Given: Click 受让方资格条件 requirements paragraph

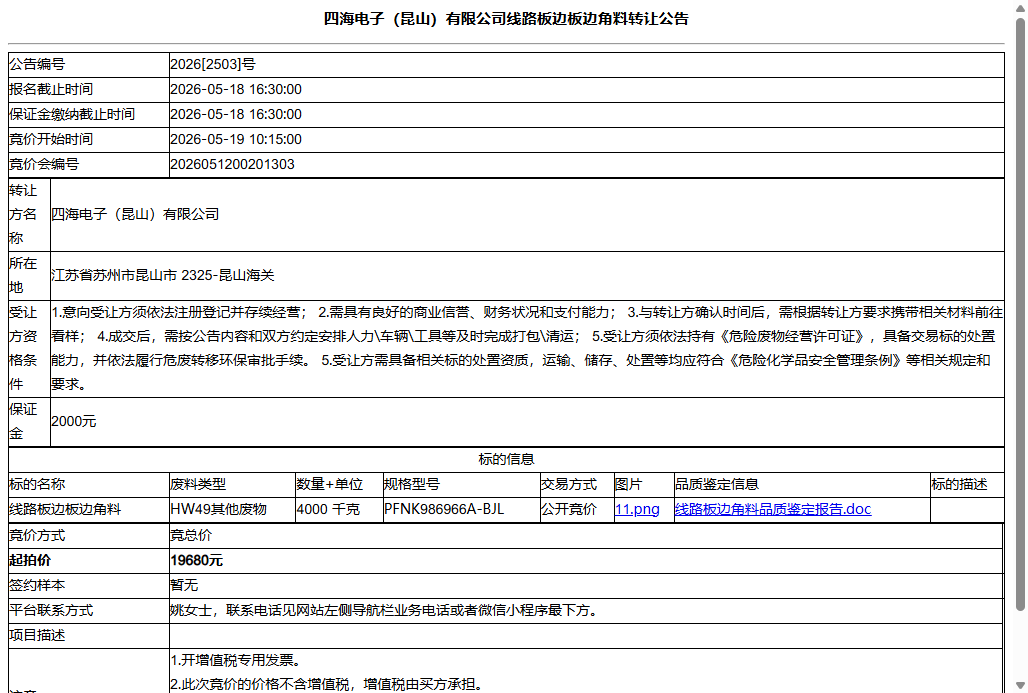Looking at the screenshot, I should pyautogui.click(x=527, y=348).
